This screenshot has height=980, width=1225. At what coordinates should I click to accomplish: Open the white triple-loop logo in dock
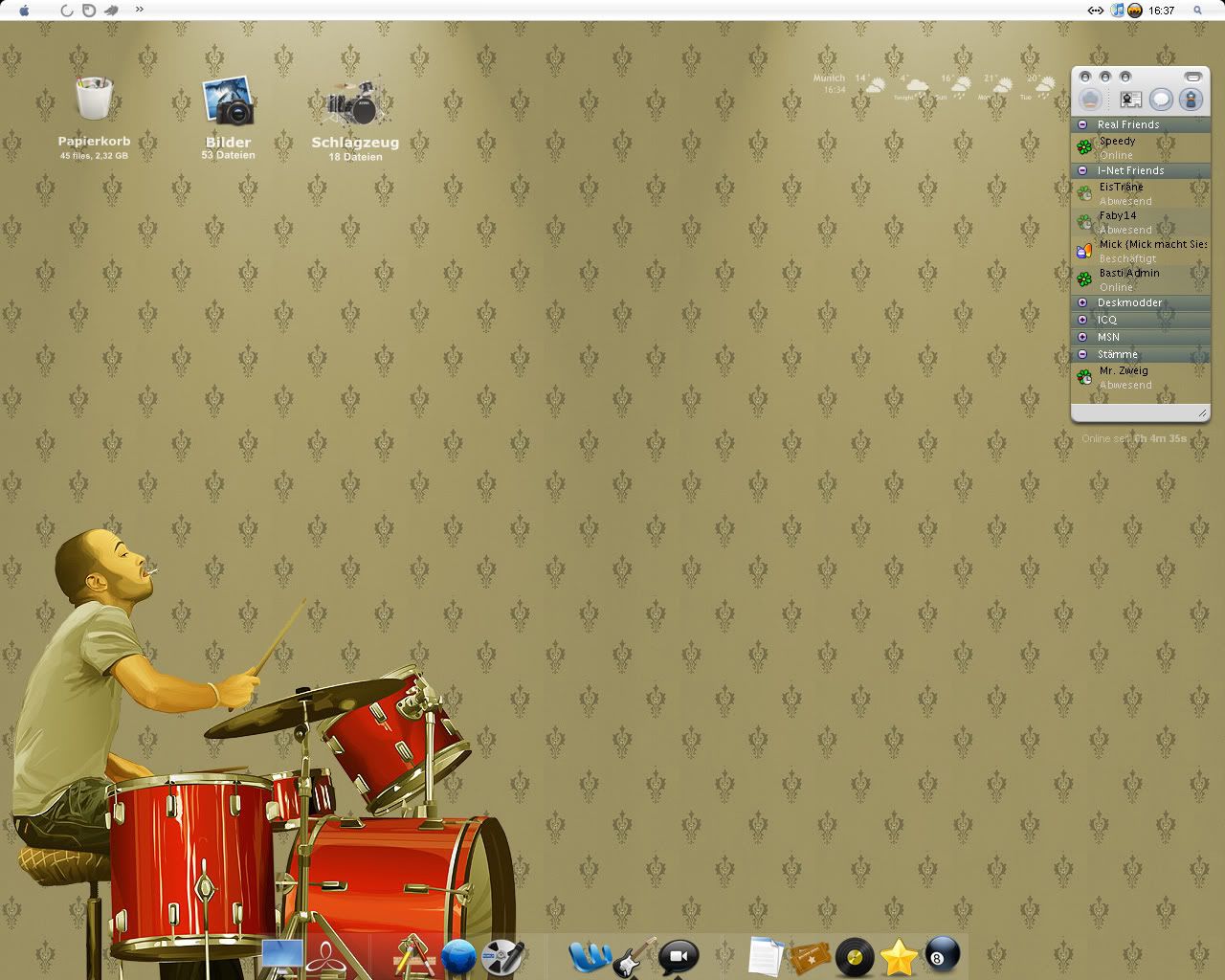(327, 958)
